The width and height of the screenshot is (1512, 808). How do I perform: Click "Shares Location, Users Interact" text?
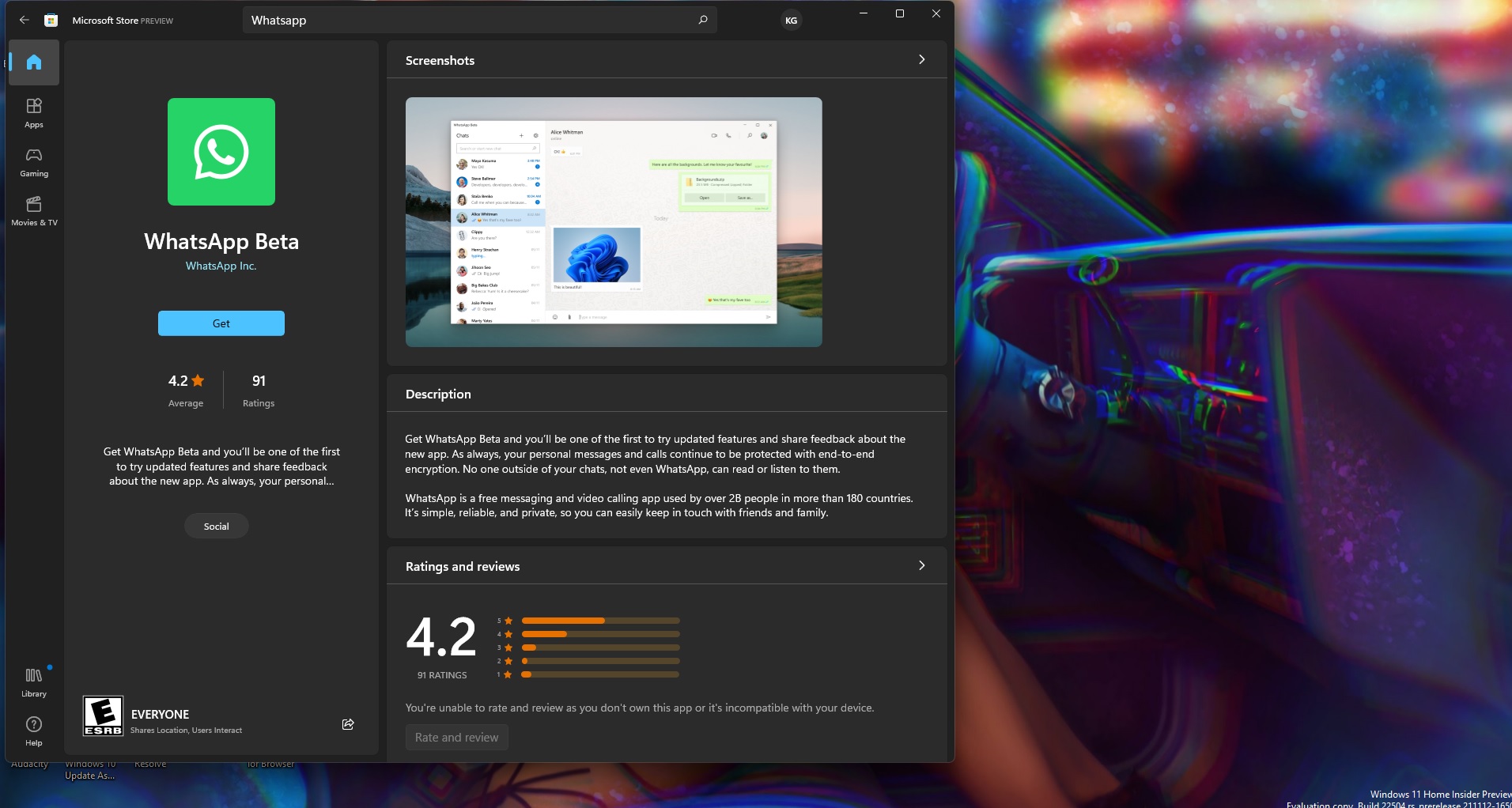pyautogui.click(x=187, y=731)
